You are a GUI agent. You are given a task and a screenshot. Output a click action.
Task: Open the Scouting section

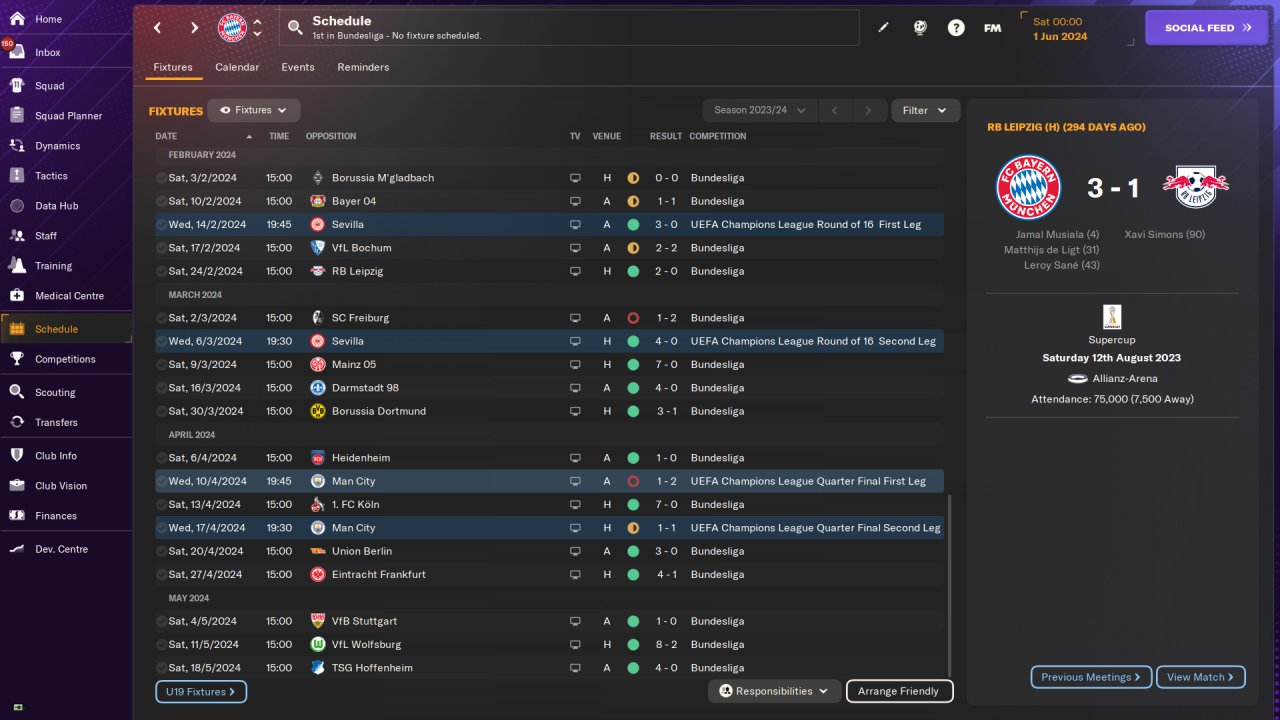tap(55, 392)
